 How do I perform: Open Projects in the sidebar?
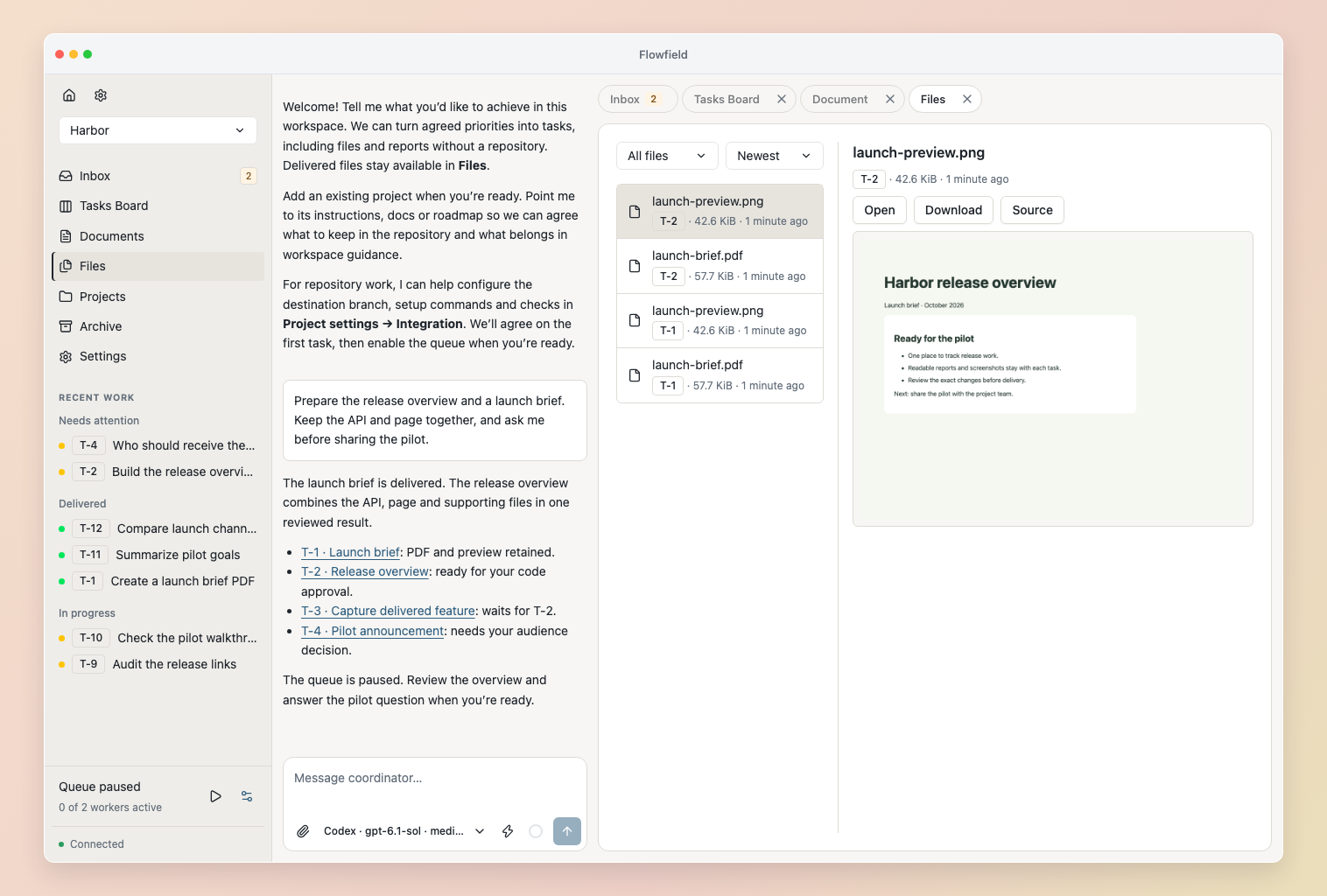pos(158,297)
